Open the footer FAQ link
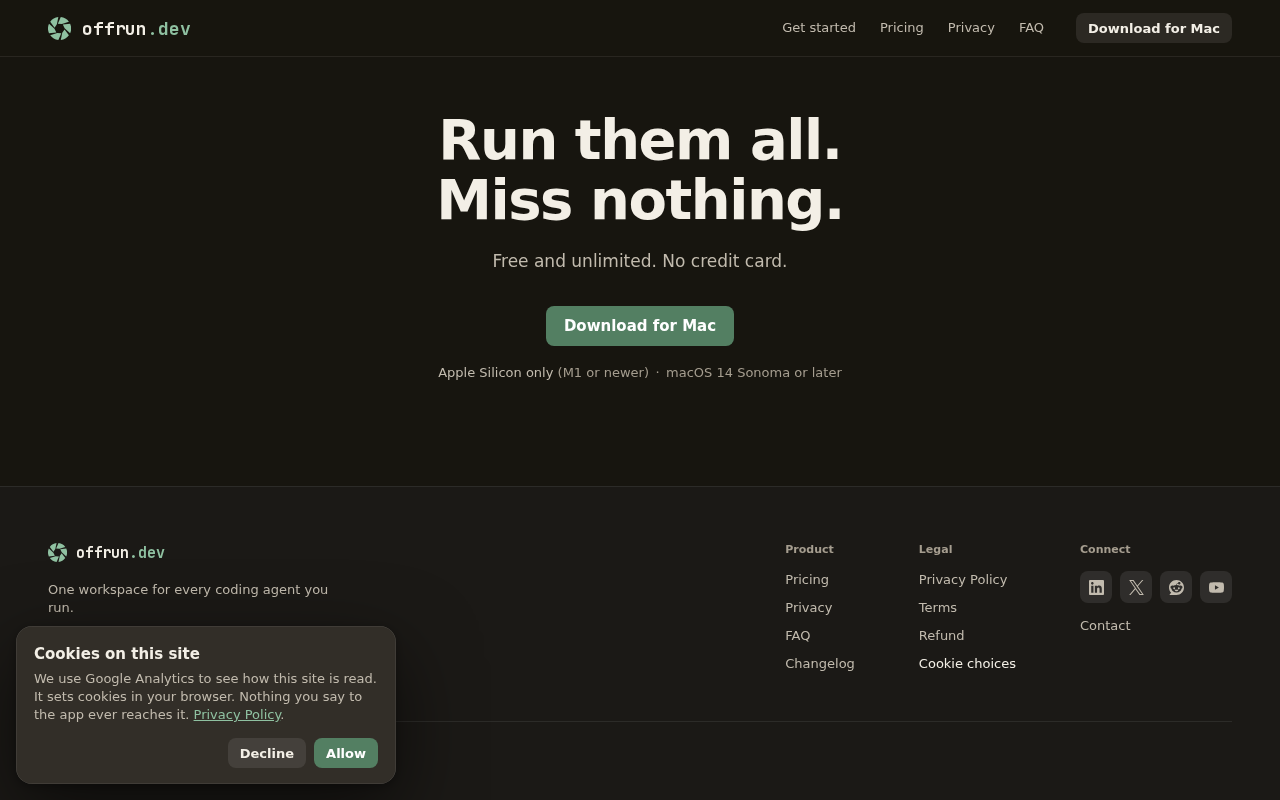Image resolution: width=1280 pixels, height=800 pixels. point(798,635)
